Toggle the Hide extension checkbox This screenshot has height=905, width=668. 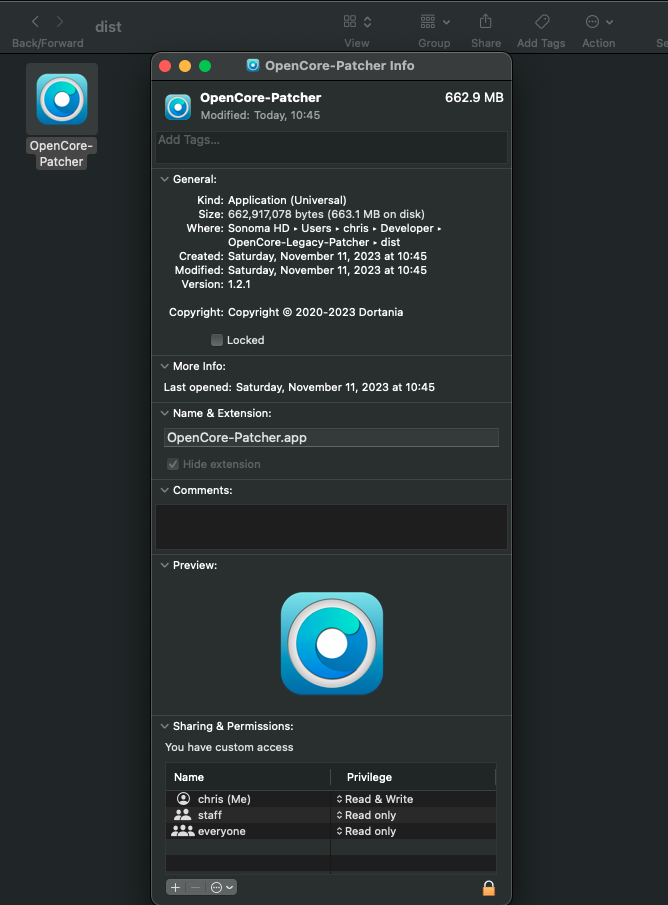tap(173, 464)
